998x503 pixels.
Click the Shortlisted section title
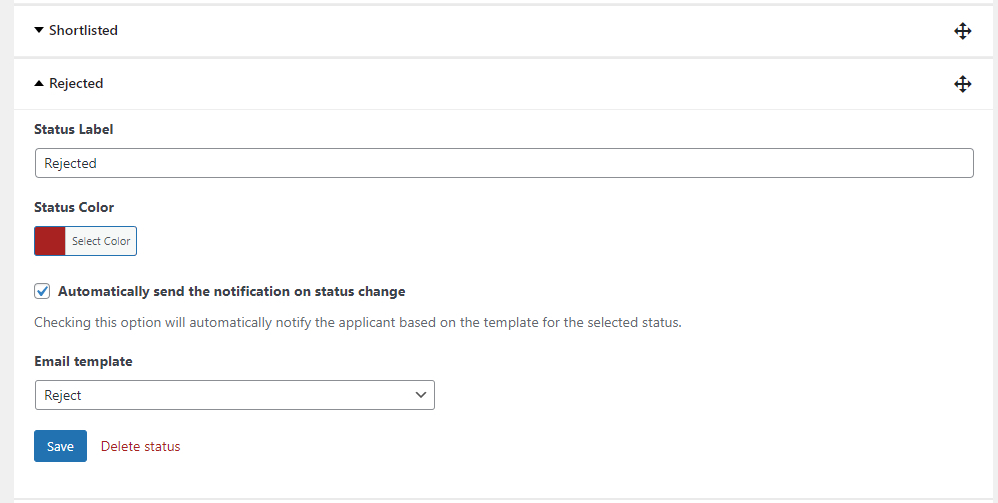[83, 30]
